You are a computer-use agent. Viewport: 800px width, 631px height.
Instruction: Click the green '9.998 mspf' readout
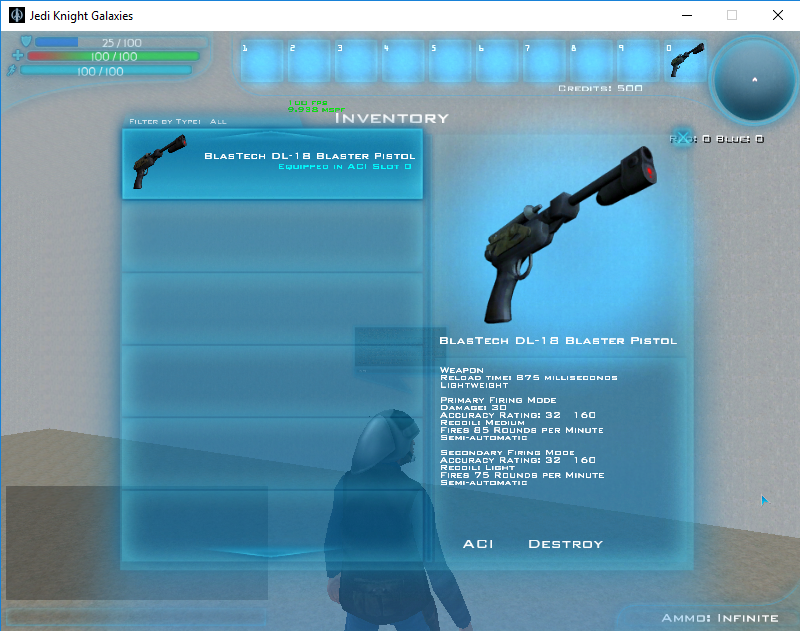[316, 109]
